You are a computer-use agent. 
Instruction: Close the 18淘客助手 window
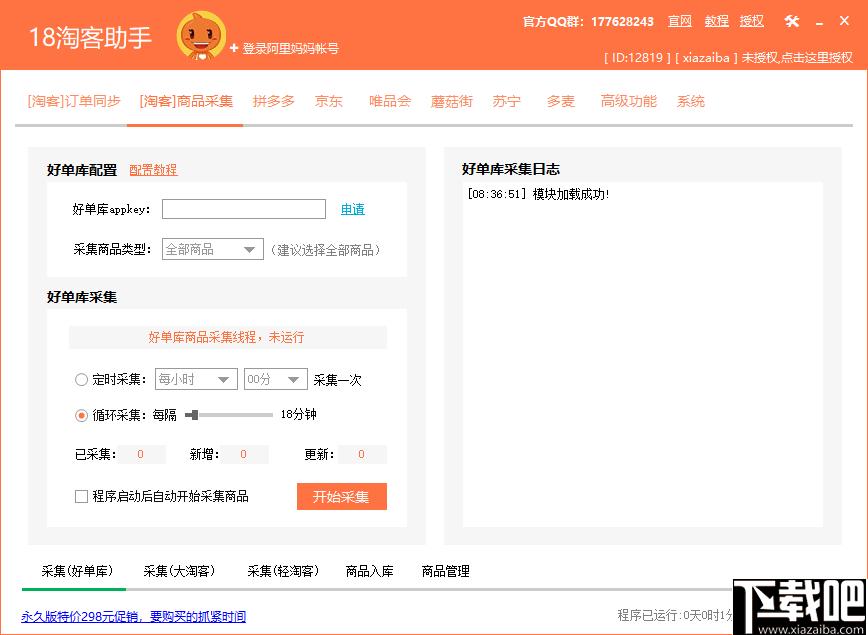pos(844,21)
